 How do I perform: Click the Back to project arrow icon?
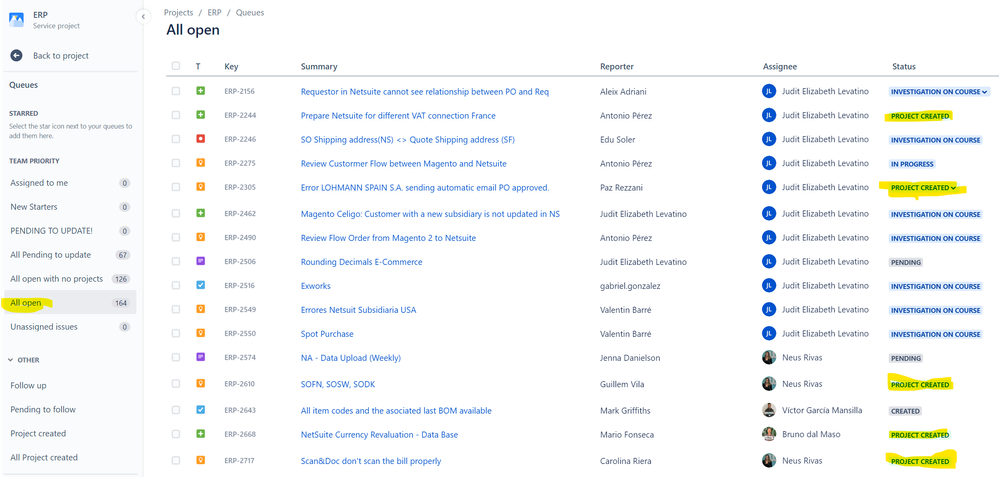(x=17, y=56)
